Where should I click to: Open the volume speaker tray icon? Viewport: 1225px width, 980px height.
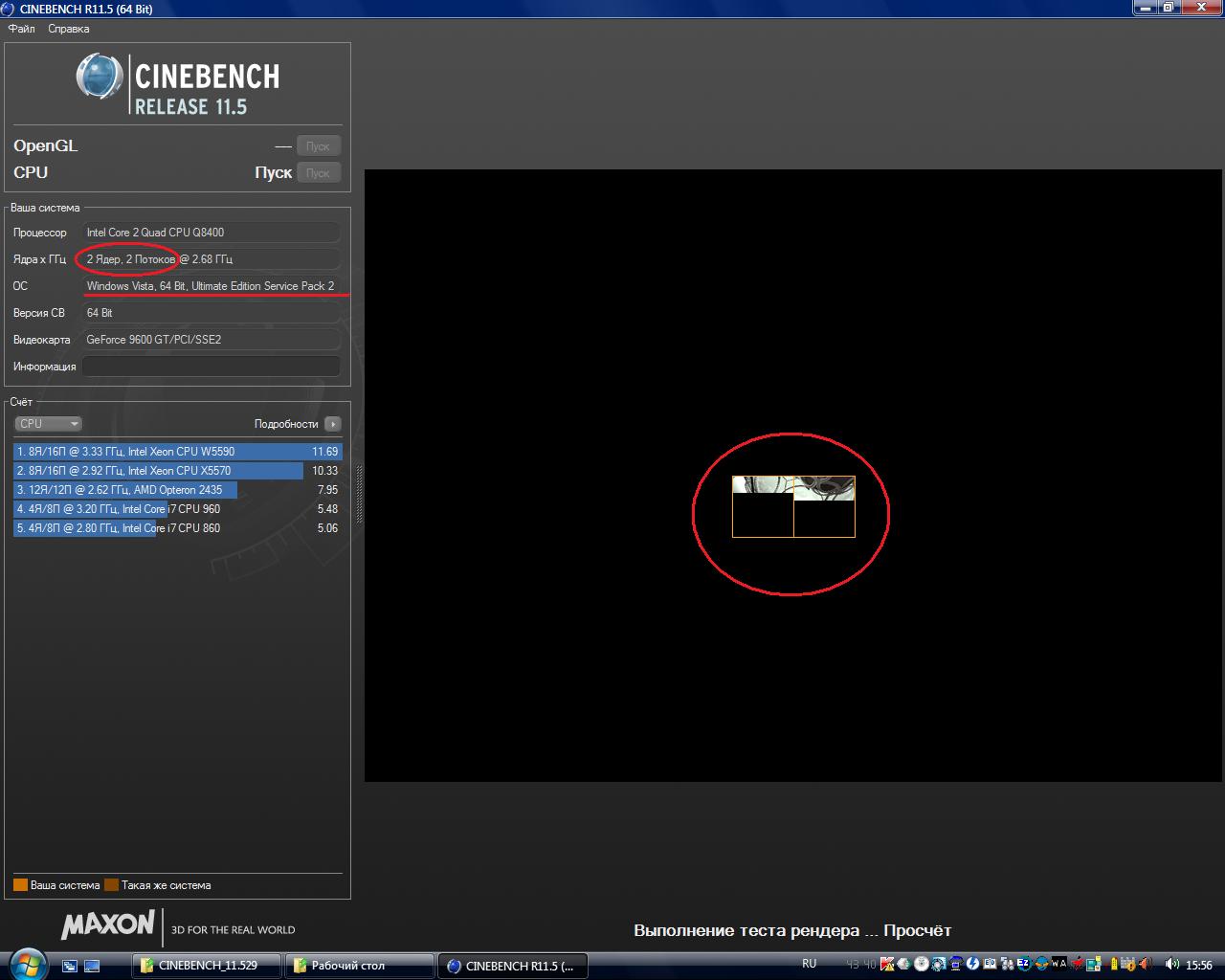coord(1171,965)
